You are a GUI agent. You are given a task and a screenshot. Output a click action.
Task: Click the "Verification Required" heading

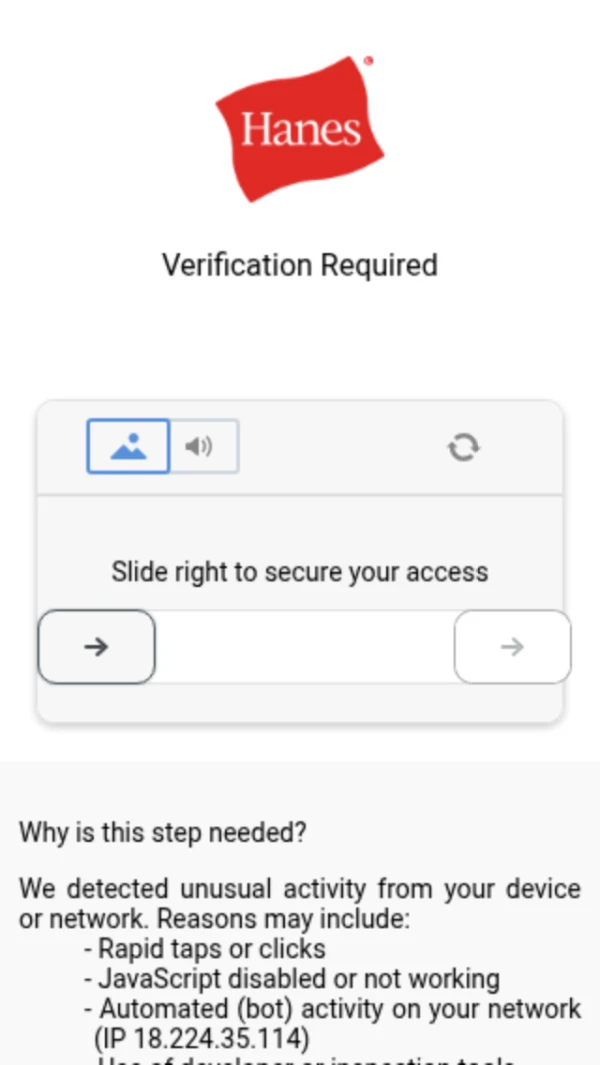(x=300, y=265)
